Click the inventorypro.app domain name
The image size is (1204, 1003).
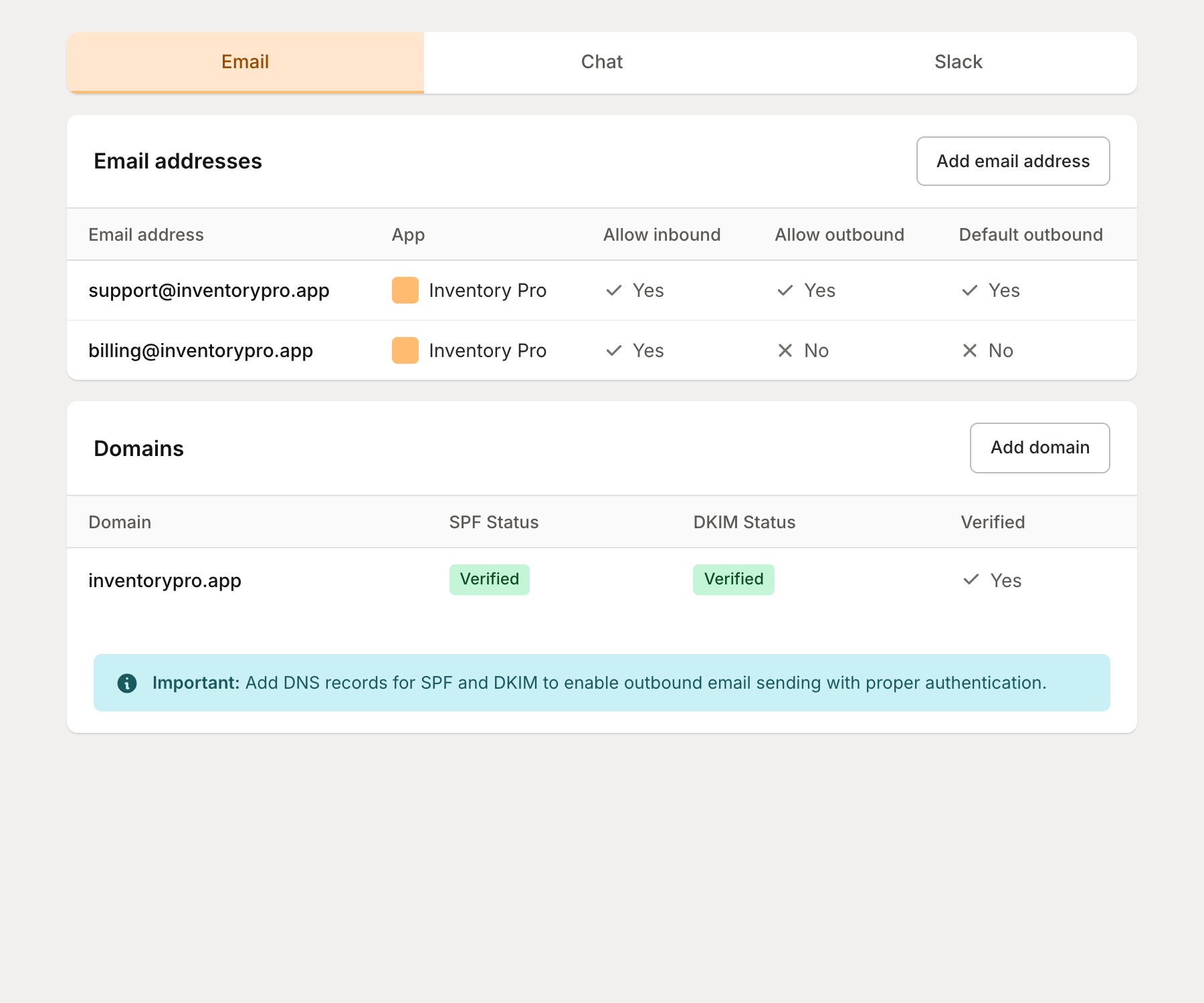point(165,580)
